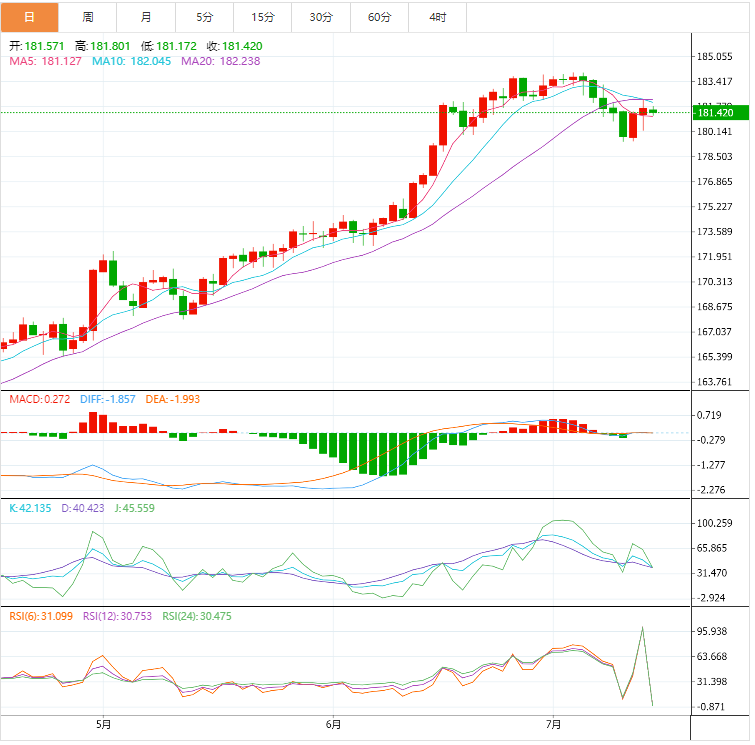Image resolution: width=755 pixels, height=745 pixels.
Task: Click the 183.417 price axis label
Action: 715,82
